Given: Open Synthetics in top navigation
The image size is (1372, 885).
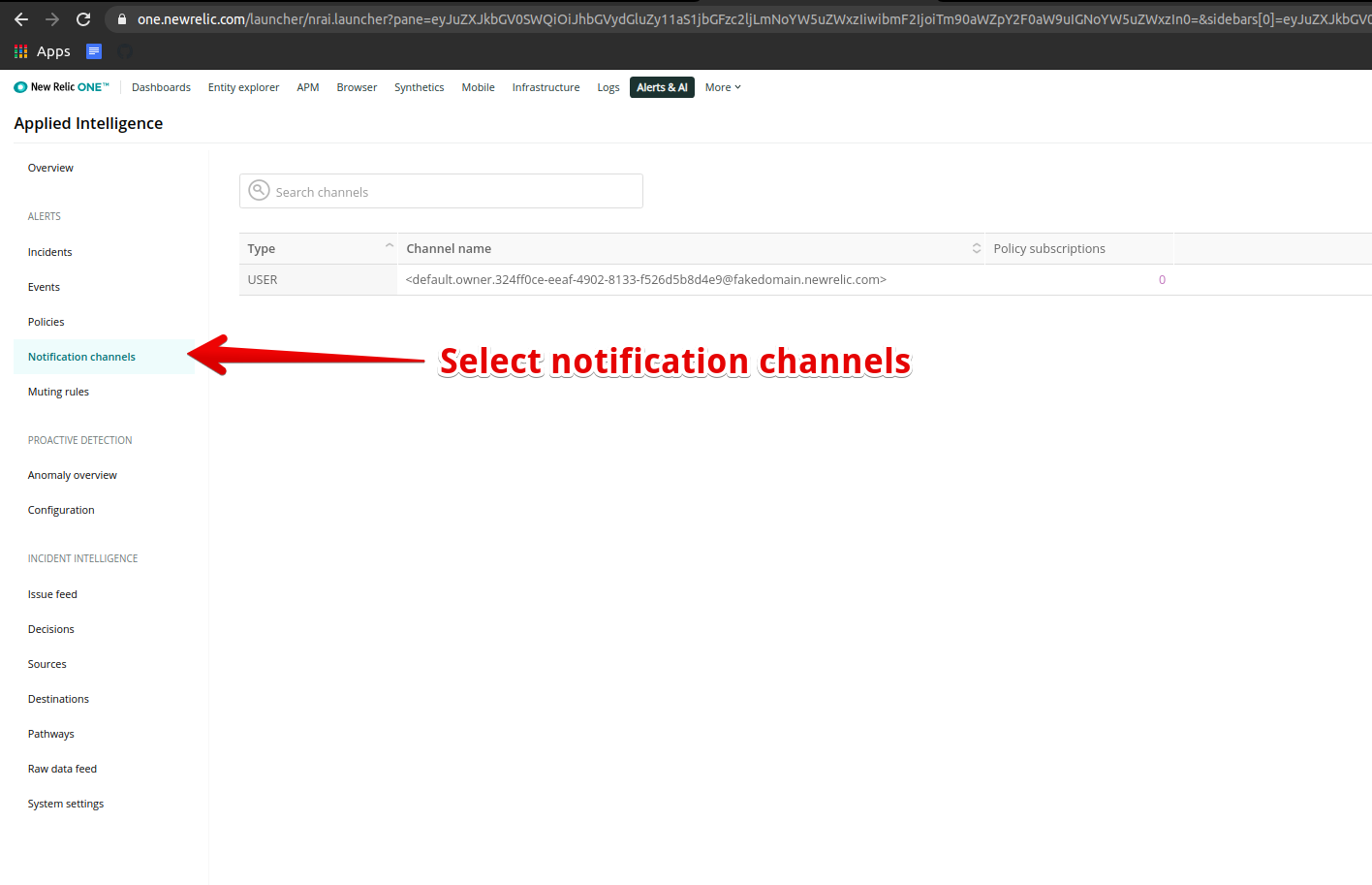Looking at the screenshot, I should (x=420, y=87).
